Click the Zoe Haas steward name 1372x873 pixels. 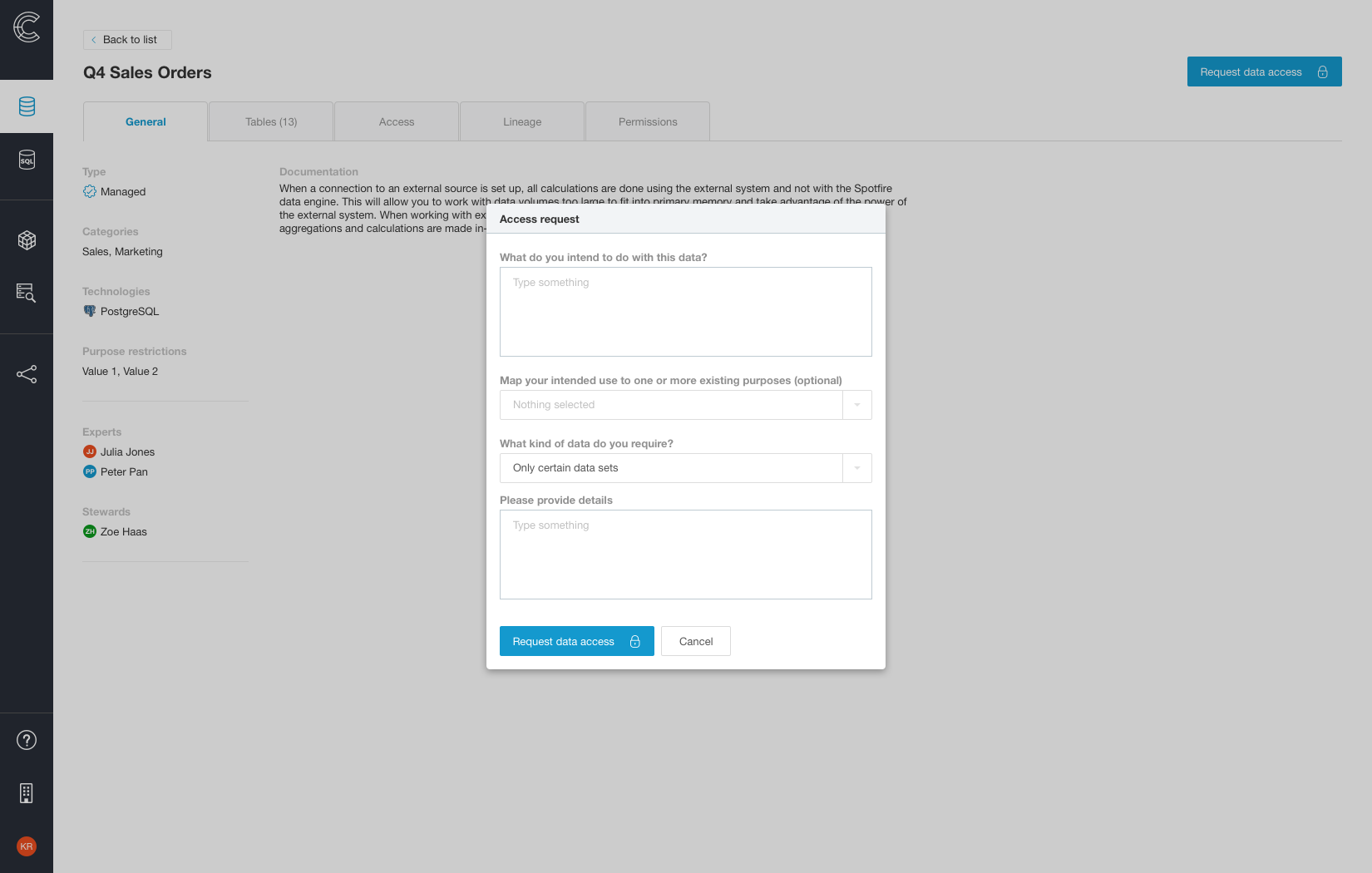[x=124, y=531]
